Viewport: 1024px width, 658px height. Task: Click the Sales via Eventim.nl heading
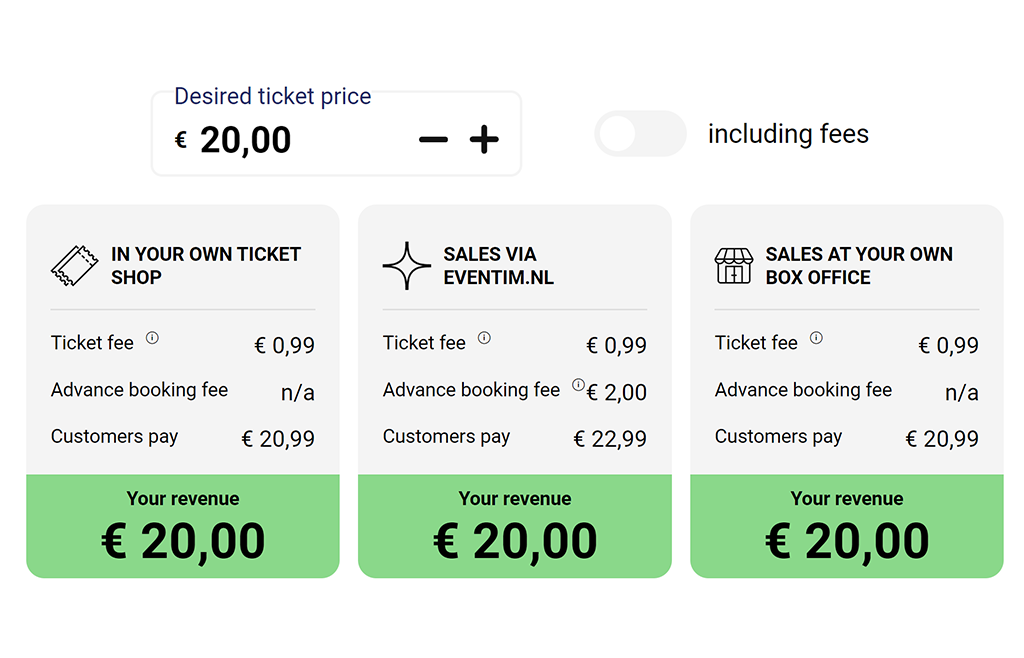coord(498,265)
